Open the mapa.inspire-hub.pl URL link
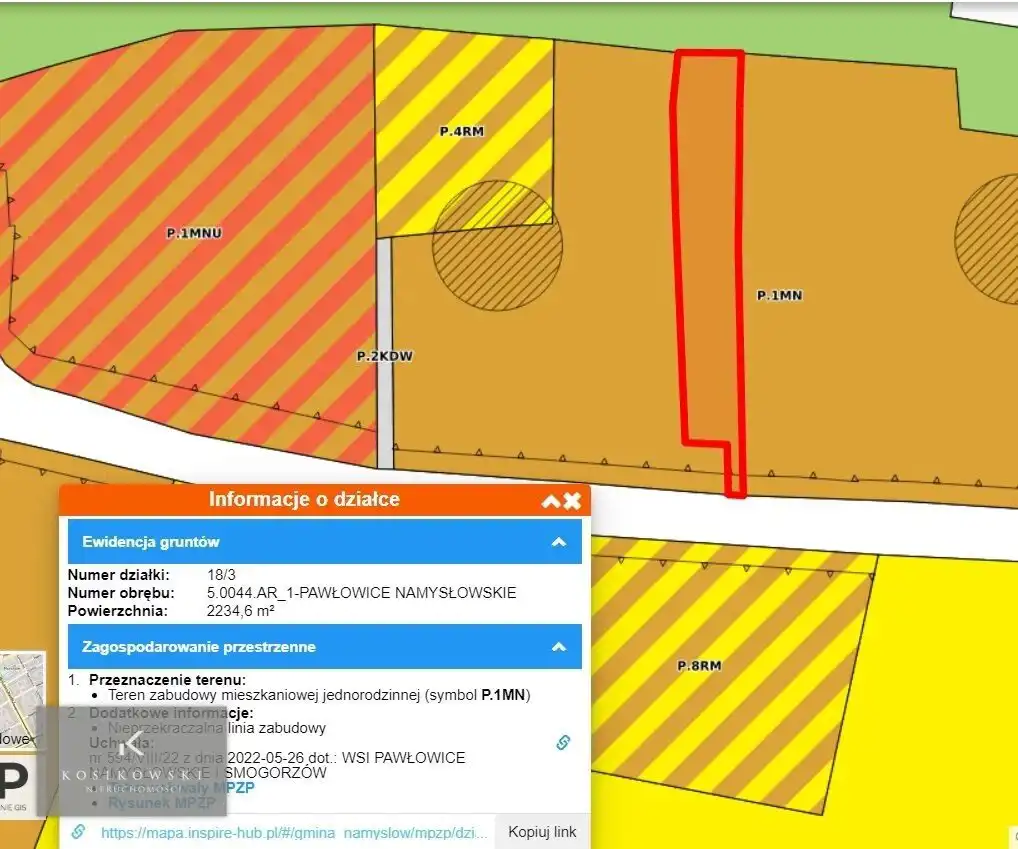The width and height of the screenshot is (1018, 849). pos(294,833)
